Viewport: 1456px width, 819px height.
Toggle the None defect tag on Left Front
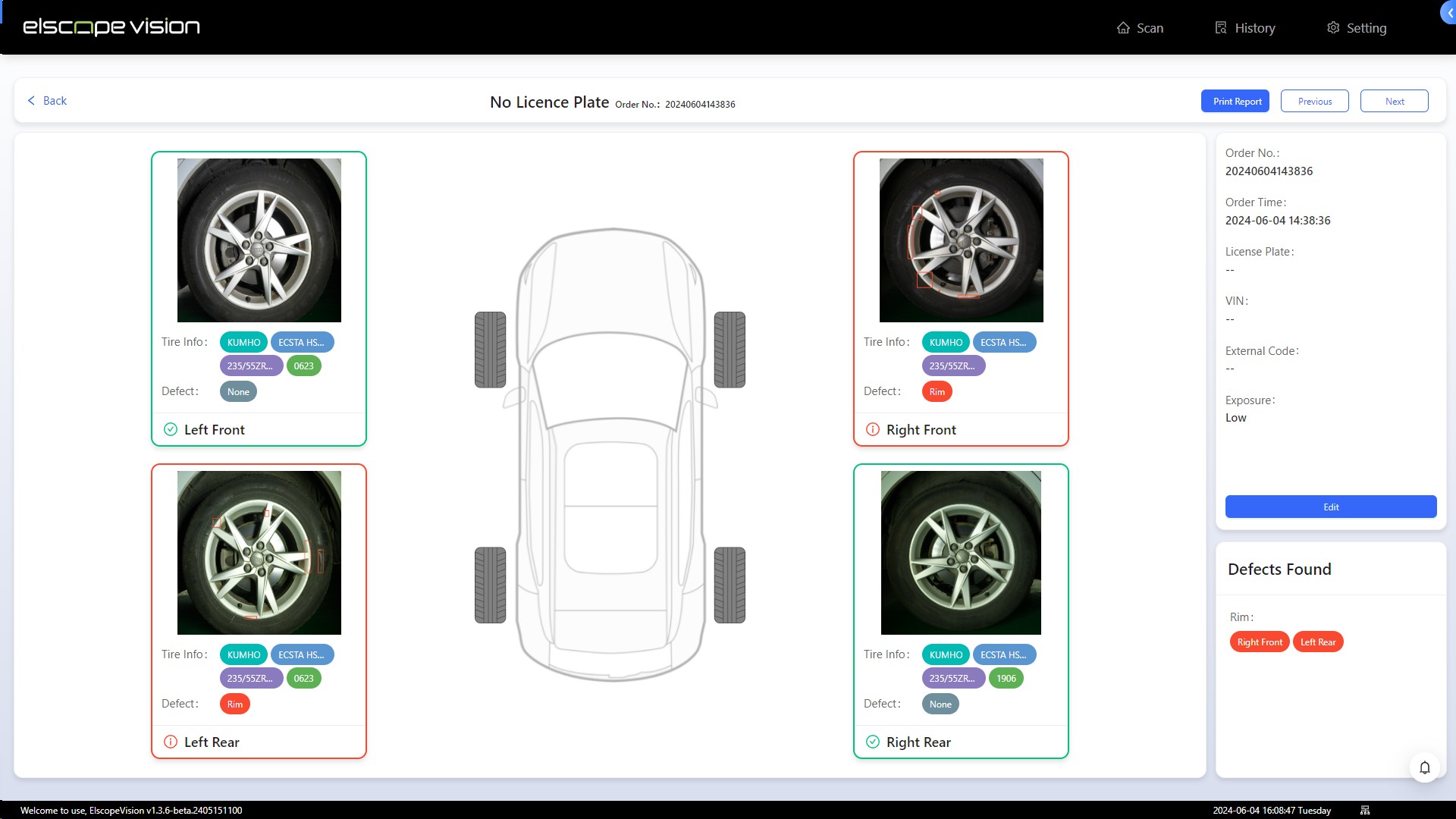(x=238, y=391)
